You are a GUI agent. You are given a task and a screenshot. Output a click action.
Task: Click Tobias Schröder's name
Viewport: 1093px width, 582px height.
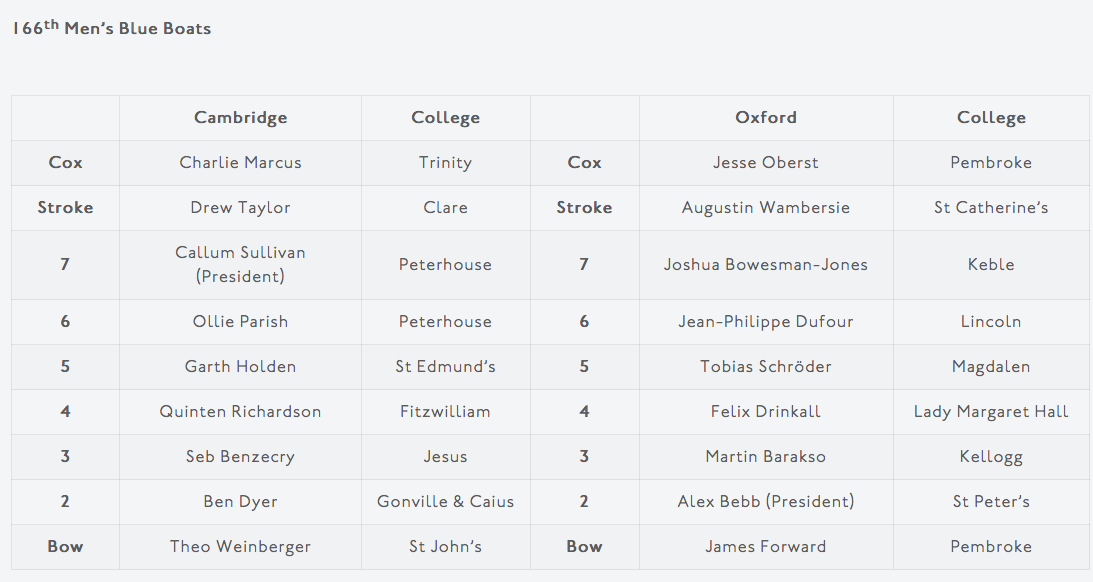pyautogui.click(x=766, y=367)
